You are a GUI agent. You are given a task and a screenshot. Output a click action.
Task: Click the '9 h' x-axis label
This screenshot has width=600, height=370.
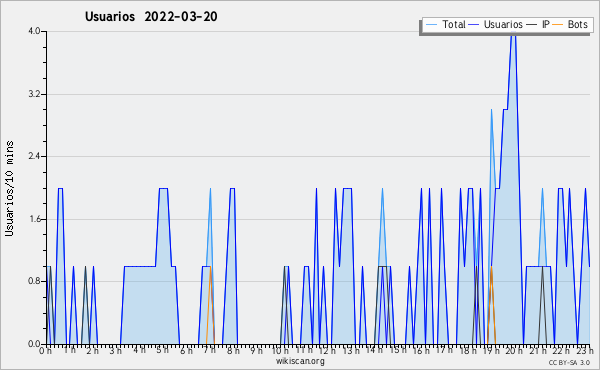pos(257,351)
